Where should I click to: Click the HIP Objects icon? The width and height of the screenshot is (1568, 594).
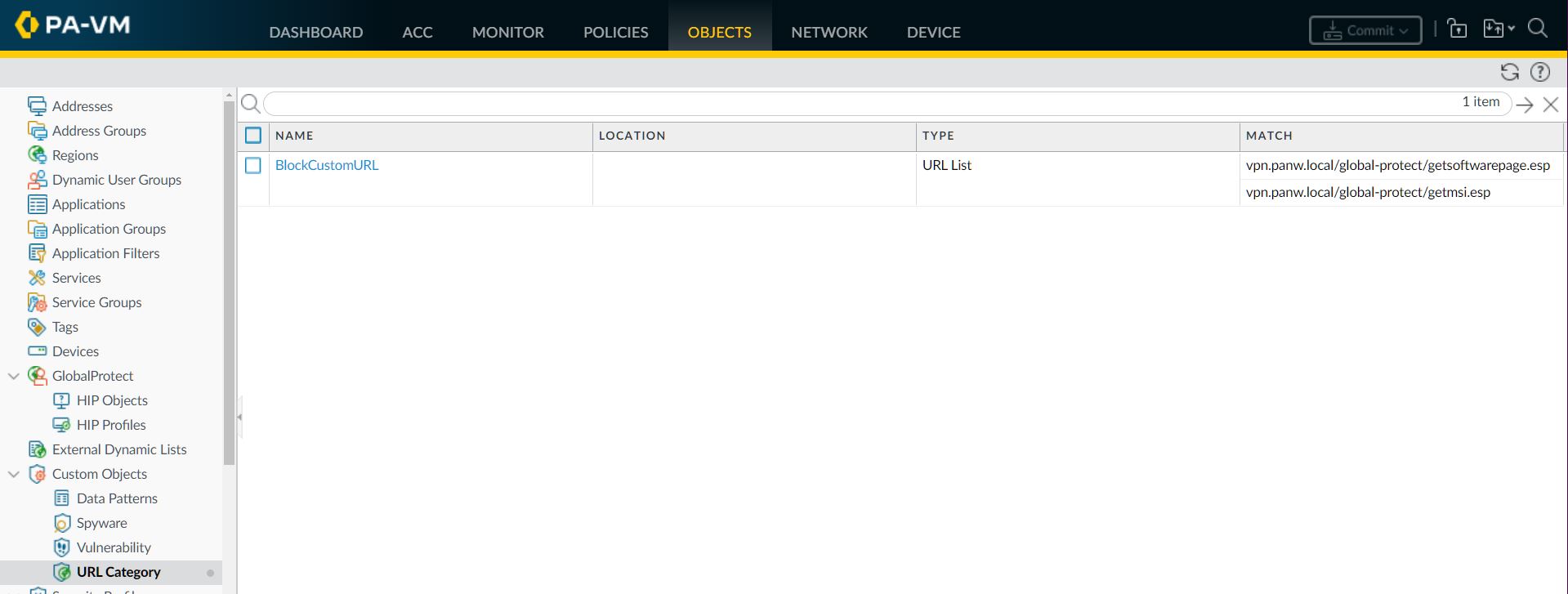[61, 400]
